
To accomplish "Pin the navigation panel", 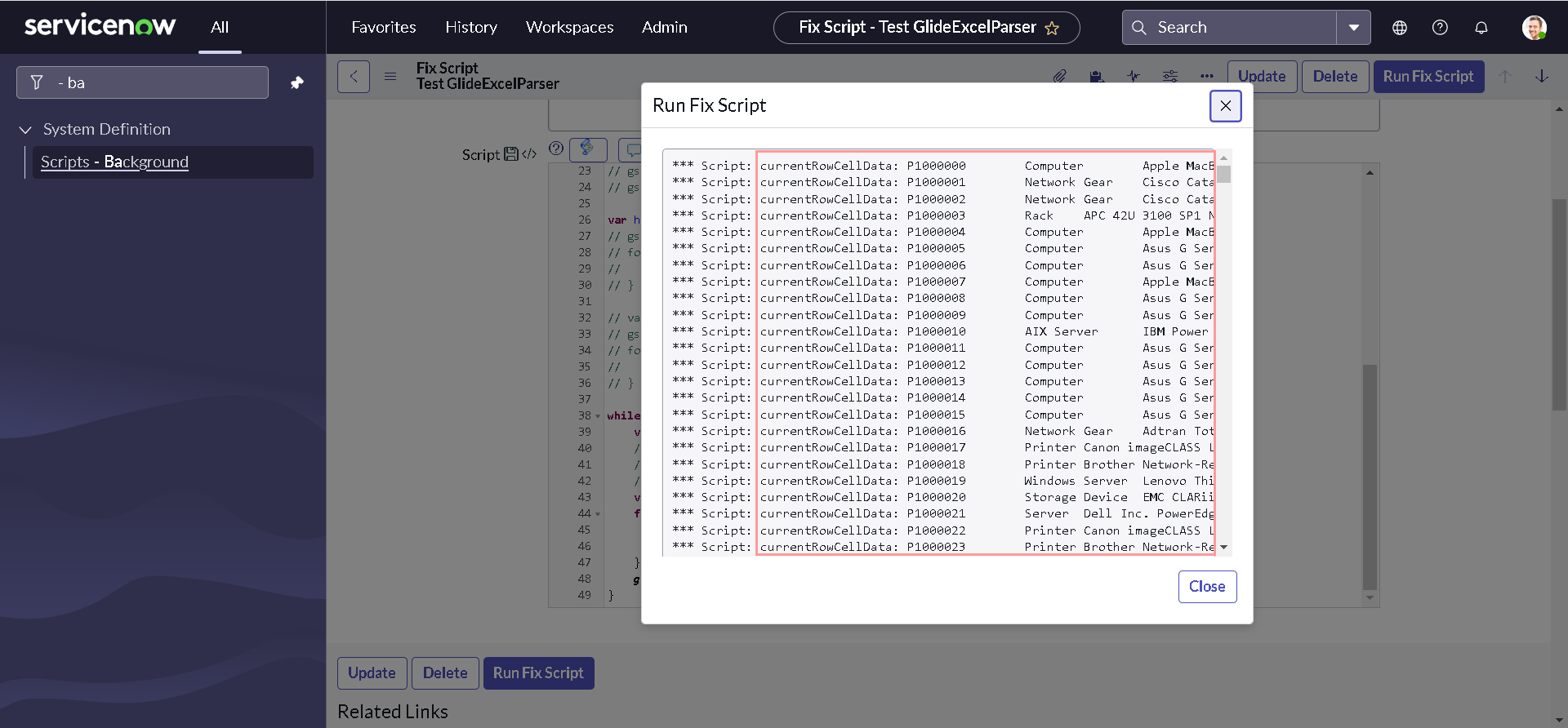I will click(297, 82).
